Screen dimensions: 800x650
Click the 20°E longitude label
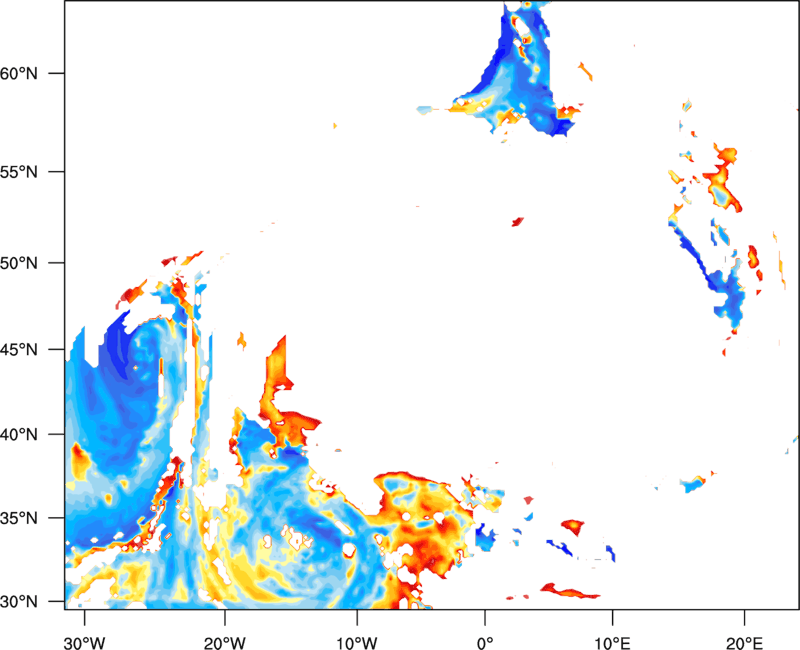(x=744, y=643)
